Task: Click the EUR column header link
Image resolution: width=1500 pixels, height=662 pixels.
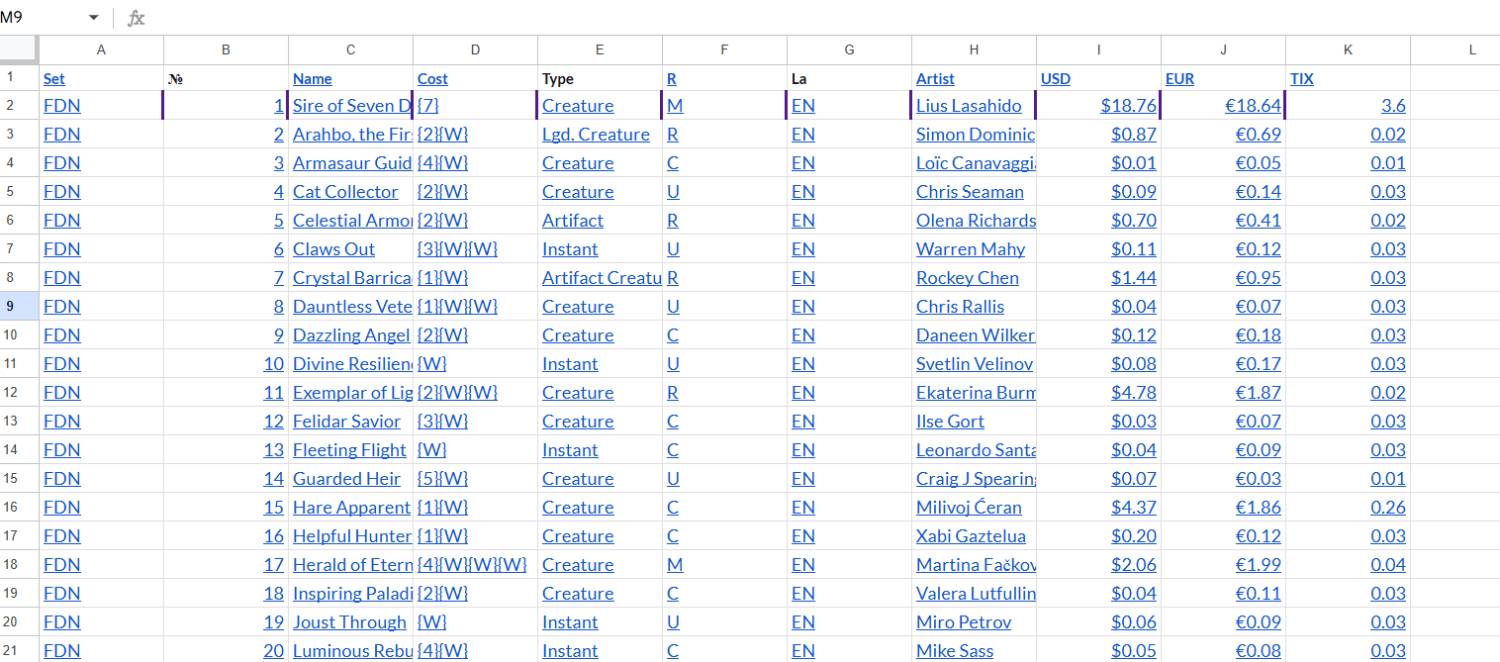Action: click(x=1179, y=78)
